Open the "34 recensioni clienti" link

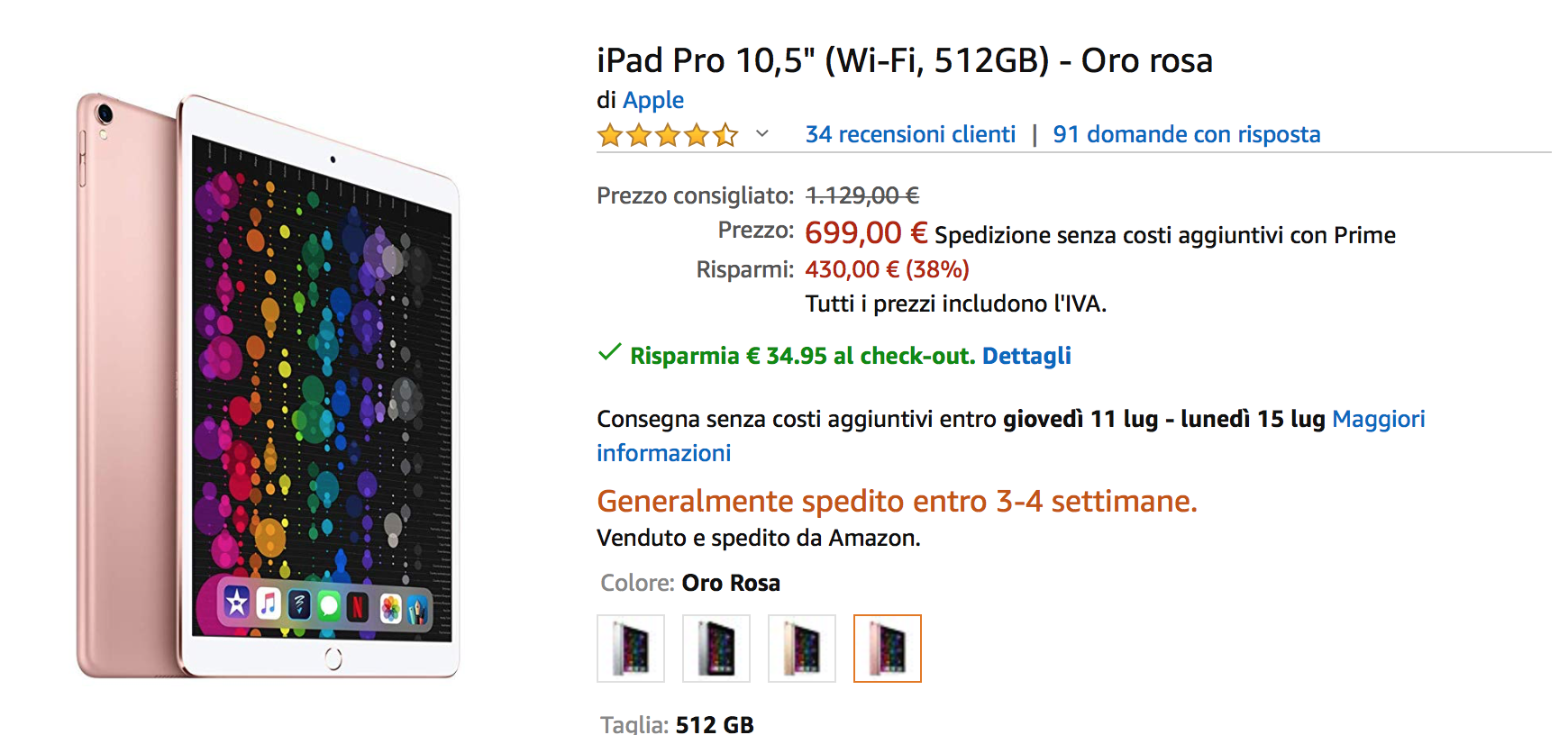pyautogui.click(x=909, y=134)
